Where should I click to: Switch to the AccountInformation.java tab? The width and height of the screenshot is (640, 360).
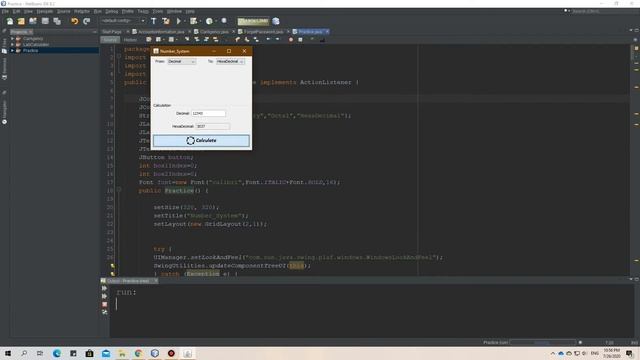pos(161,31)
